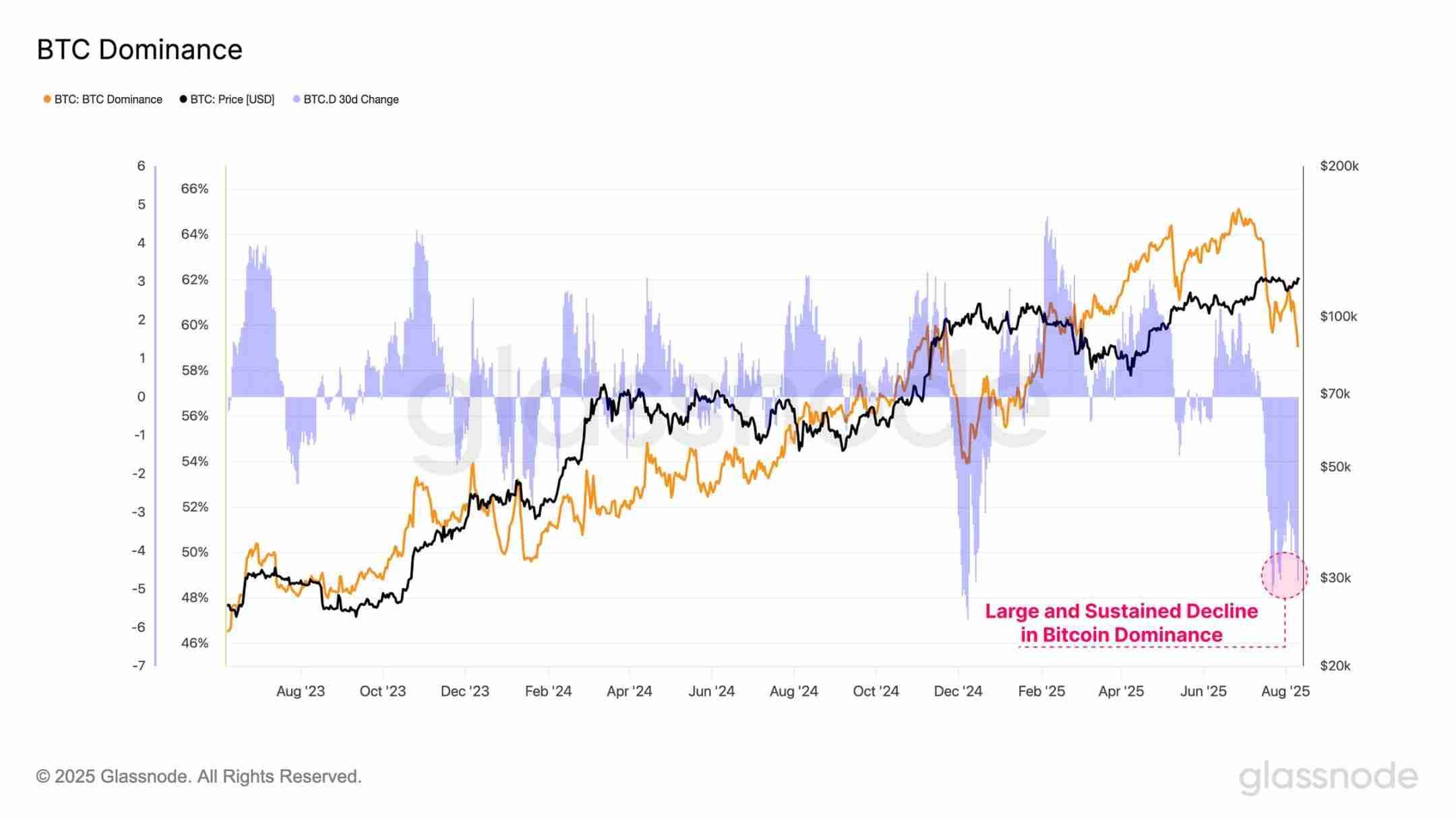1456x819 pixels.
Task: Click the "BTC Dominance" chart title
Action: 140,50
